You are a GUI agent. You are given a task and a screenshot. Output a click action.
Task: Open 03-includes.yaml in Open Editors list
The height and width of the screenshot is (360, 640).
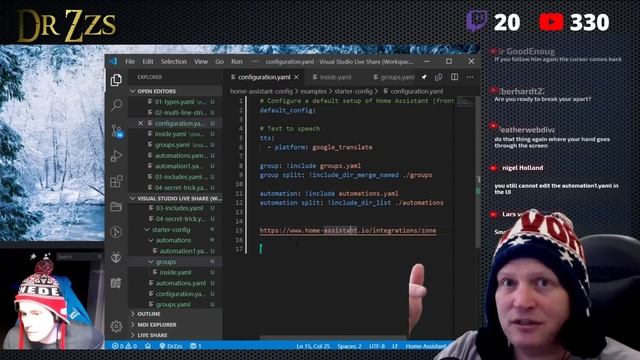(176, 177)
